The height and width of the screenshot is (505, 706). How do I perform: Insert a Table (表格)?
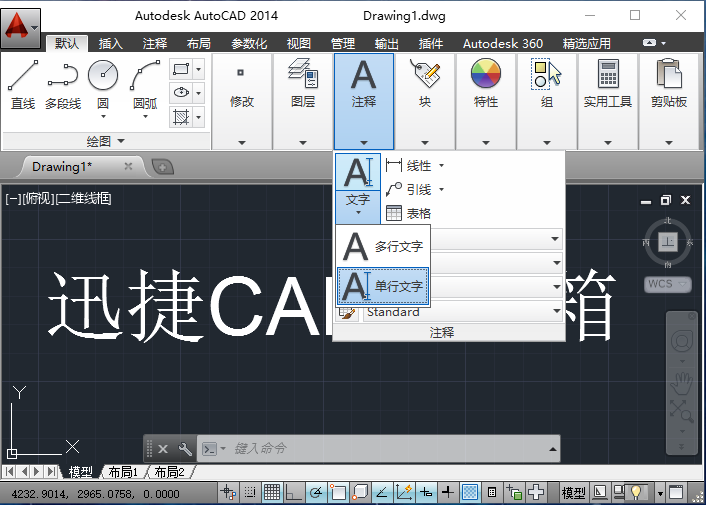(408, 213)
